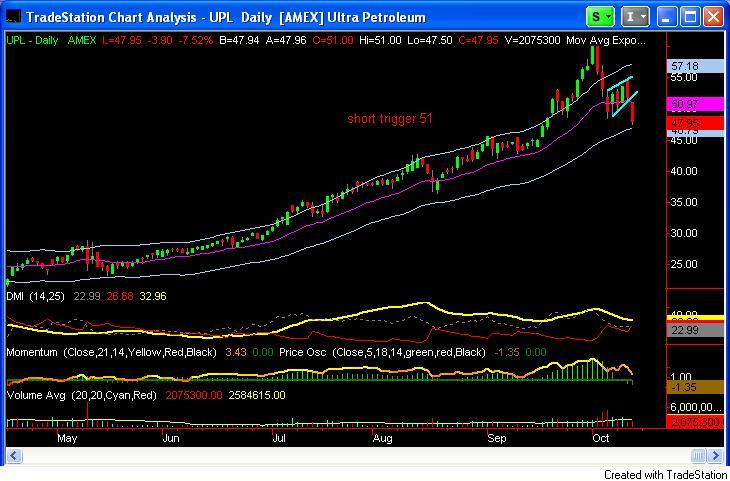Click the '-7.52%' percent change readout
The image size is (730, 481).
pos(196,41)
